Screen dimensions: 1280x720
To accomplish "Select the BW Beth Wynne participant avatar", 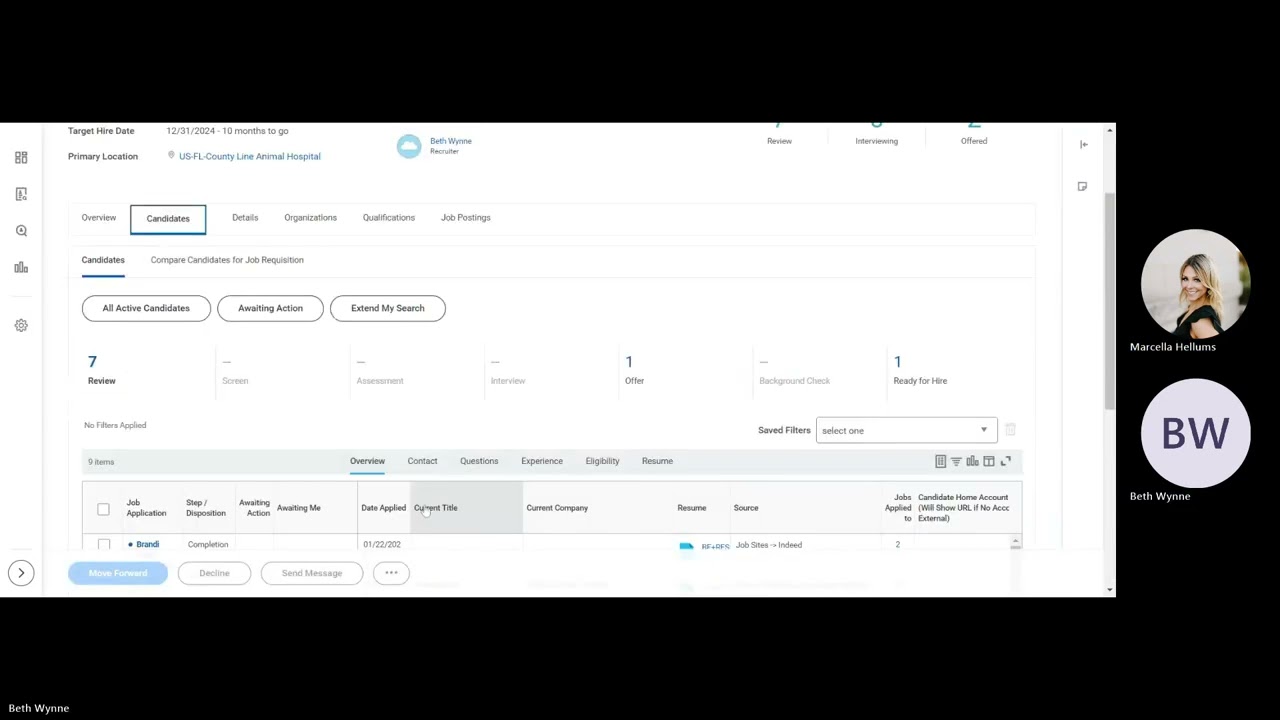I will point(1195,433).
